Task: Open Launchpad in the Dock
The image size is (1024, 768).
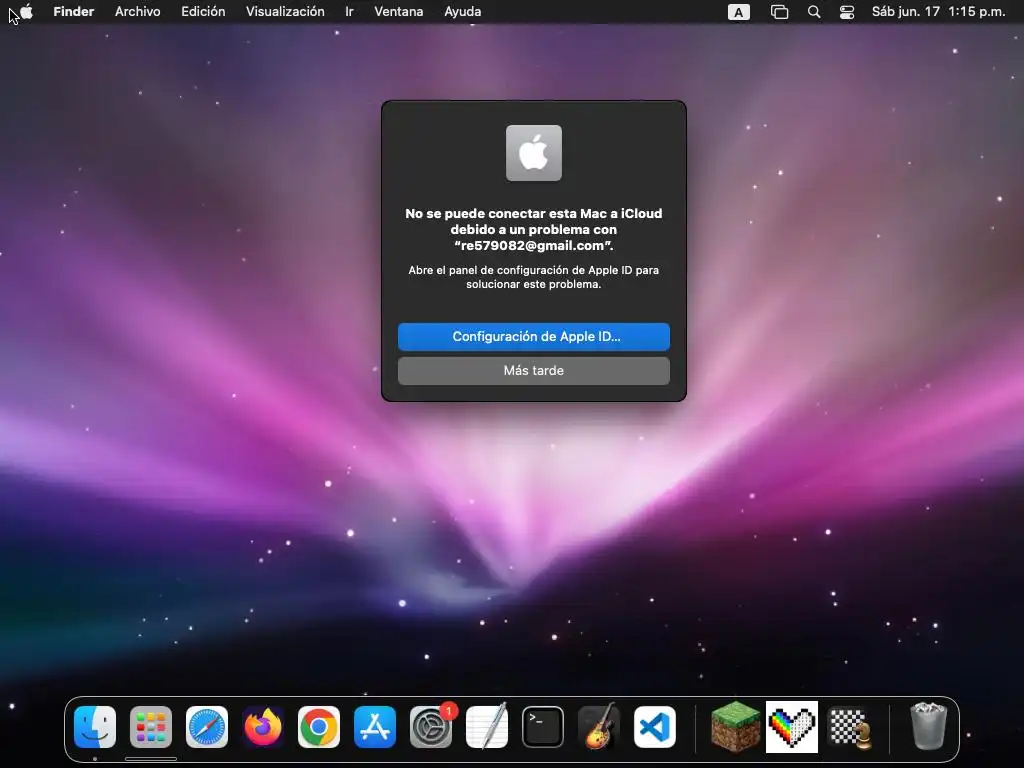Action: [x=151, y=726]
